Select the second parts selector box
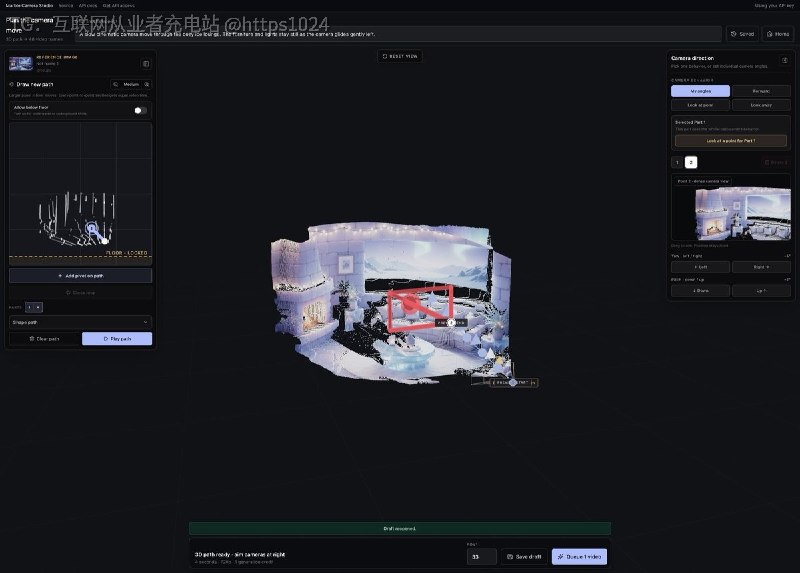The width and height of the screenshot is (800, 573). [x=38, y=307]
